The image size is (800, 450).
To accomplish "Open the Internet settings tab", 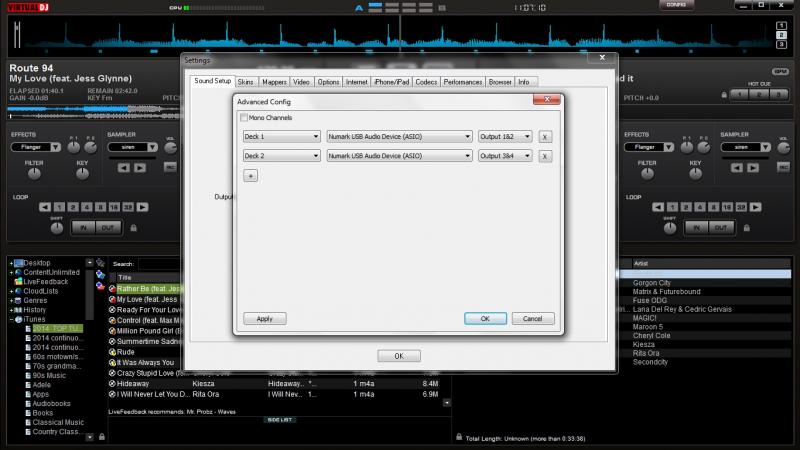I will pos(356,82).
